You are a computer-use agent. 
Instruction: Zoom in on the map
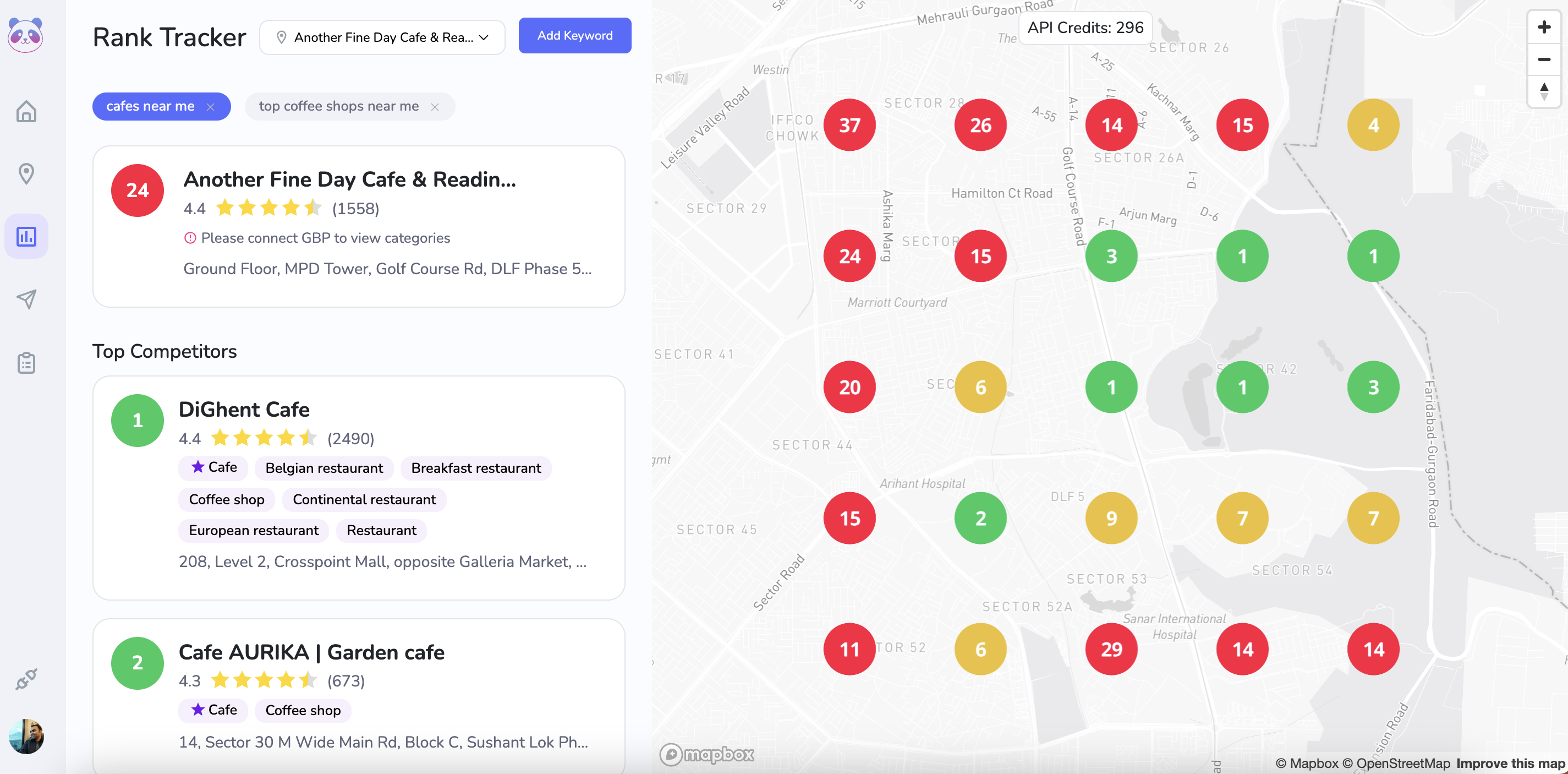pyautogui.click(x=1544, y=28)
